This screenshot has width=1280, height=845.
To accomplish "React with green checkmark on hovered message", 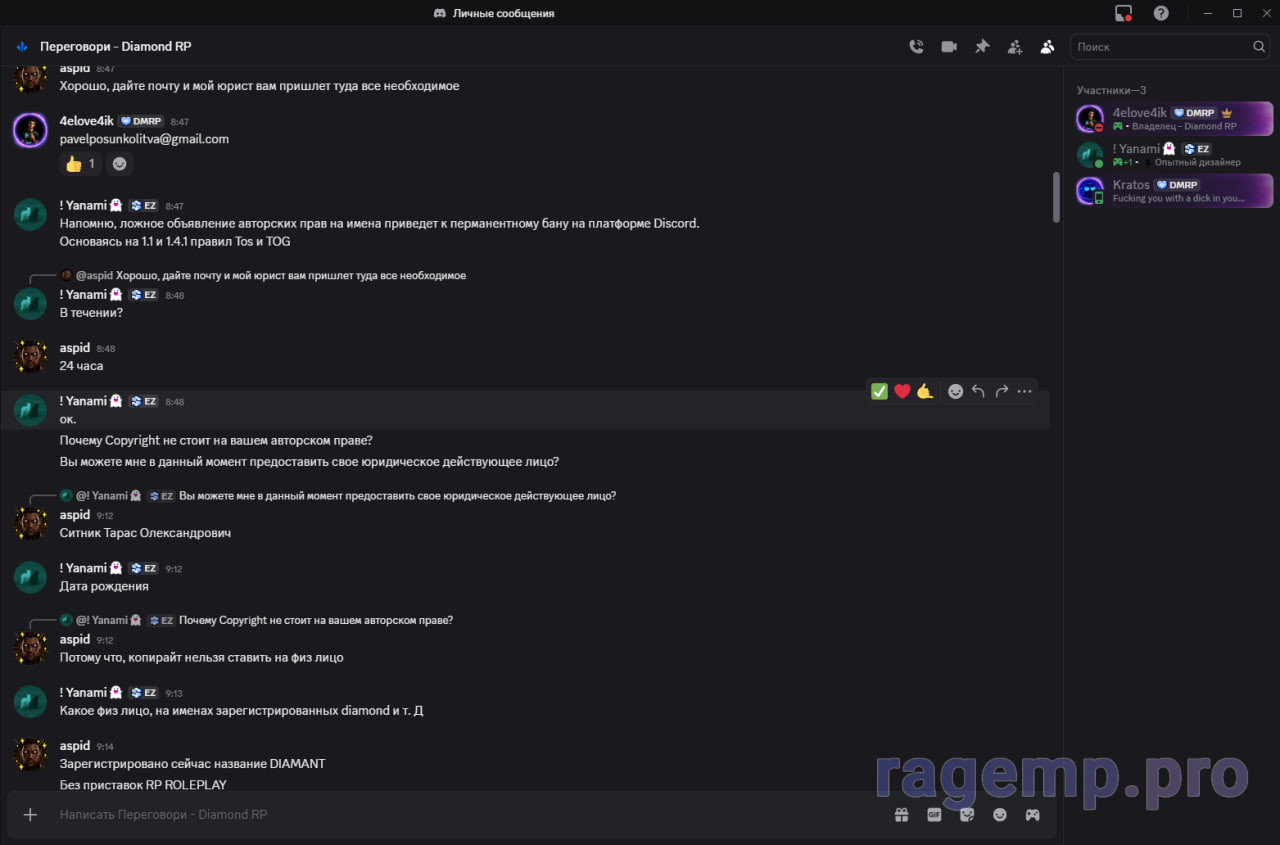I will point(879,391).
